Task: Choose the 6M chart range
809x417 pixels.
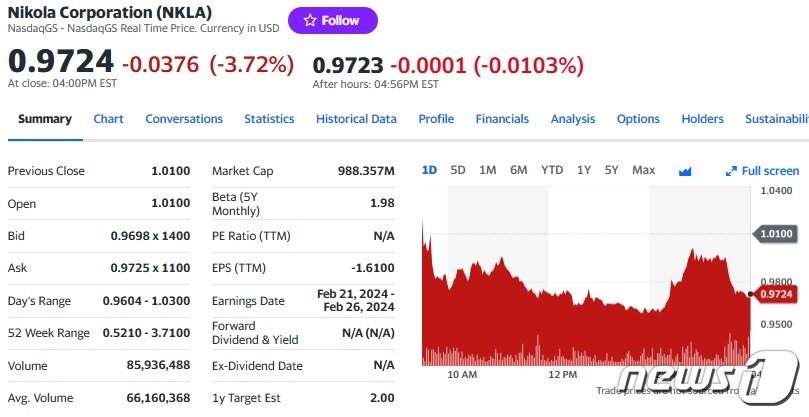Action: (x=518, y=170)
